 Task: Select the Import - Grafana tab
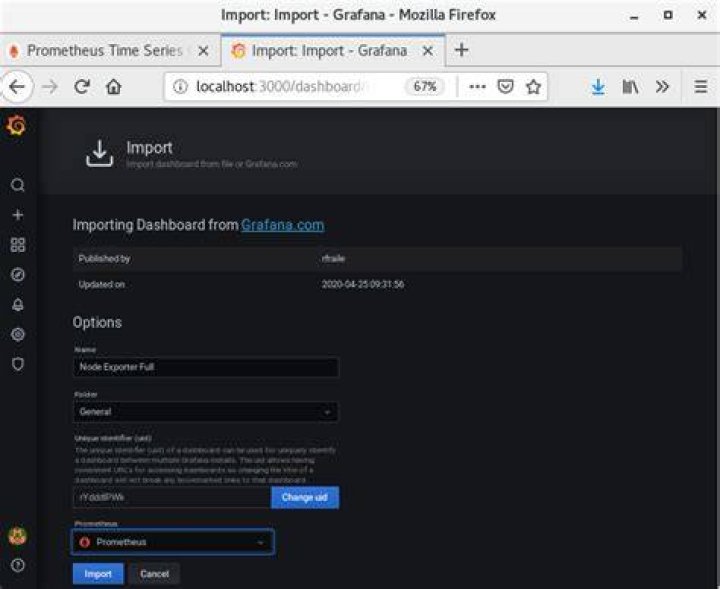329,50
